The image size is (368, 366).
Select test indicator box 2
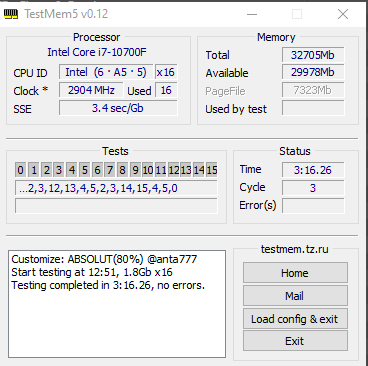tap(46, 170)
